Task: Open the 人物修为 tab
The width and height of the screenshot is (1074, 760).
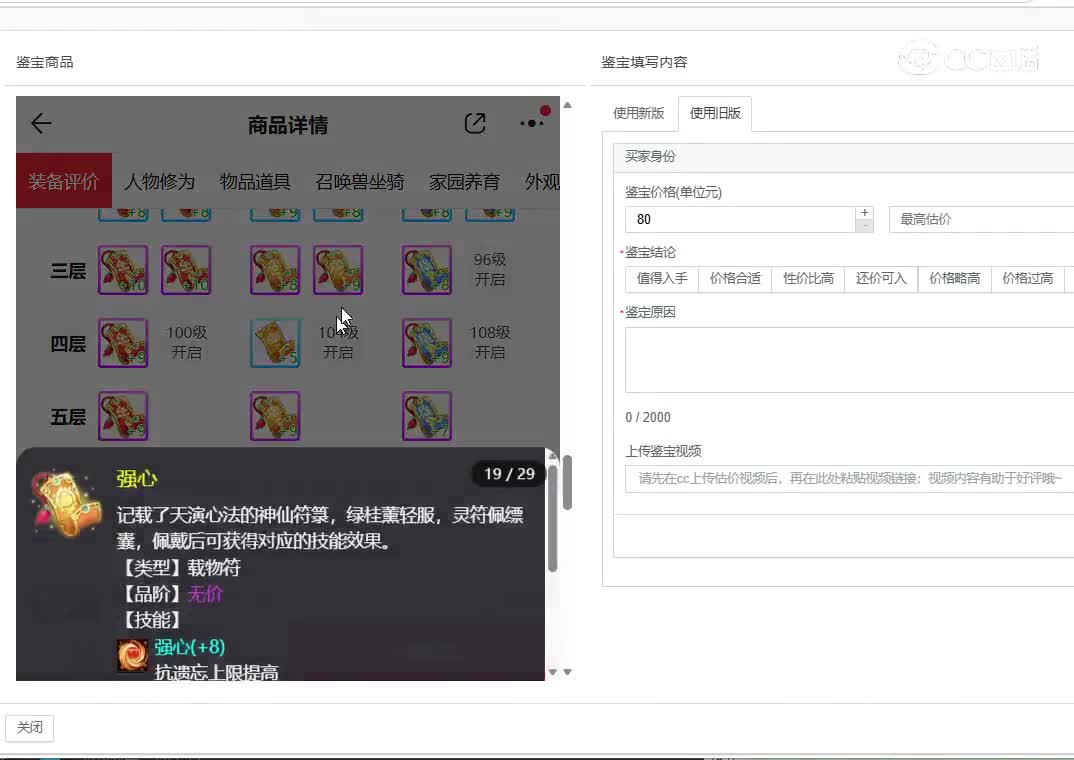Action: pos(160,181)
